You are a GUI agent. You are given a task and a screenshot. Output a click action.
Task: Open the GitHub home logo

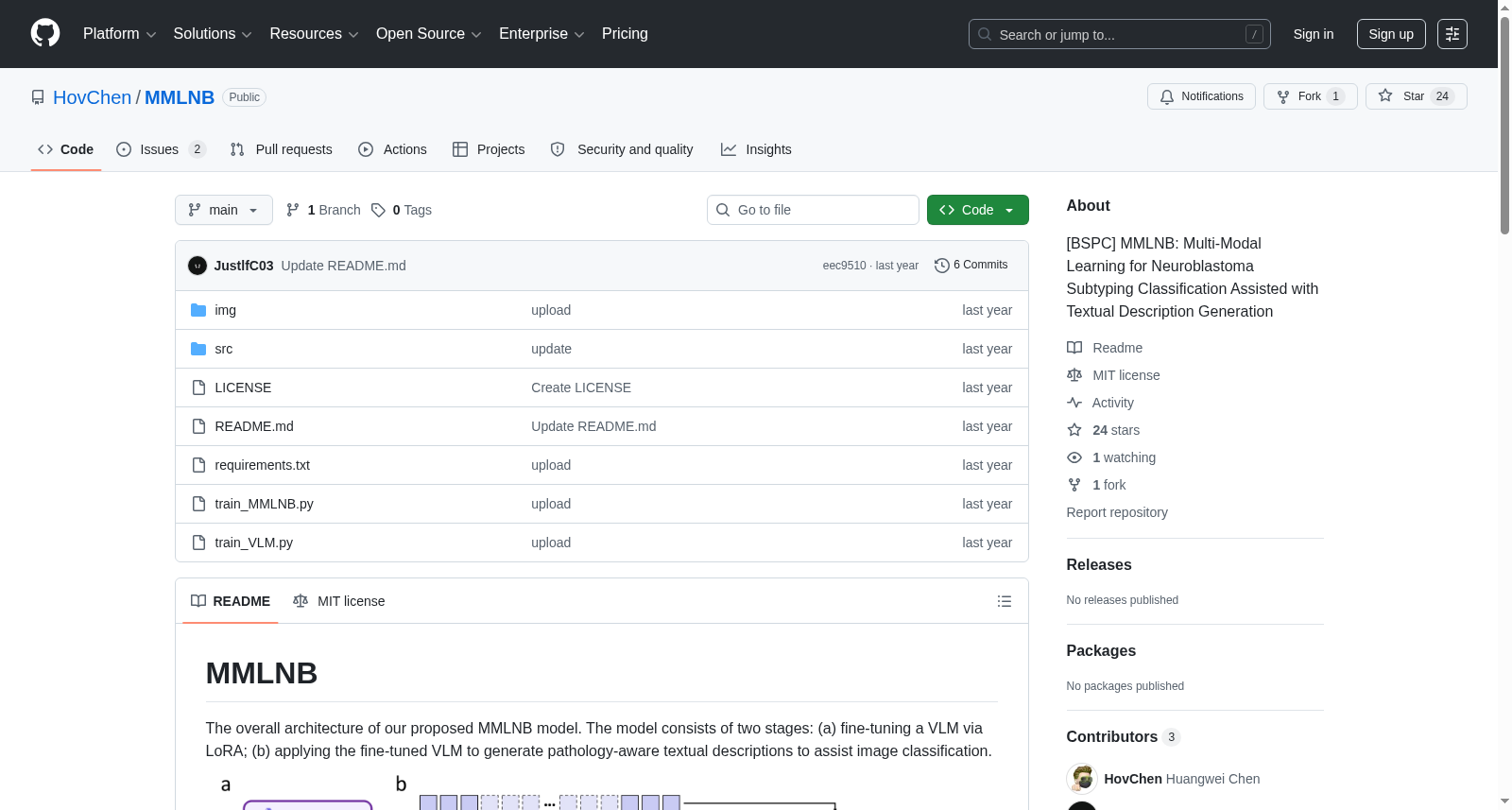coord(45,33)
